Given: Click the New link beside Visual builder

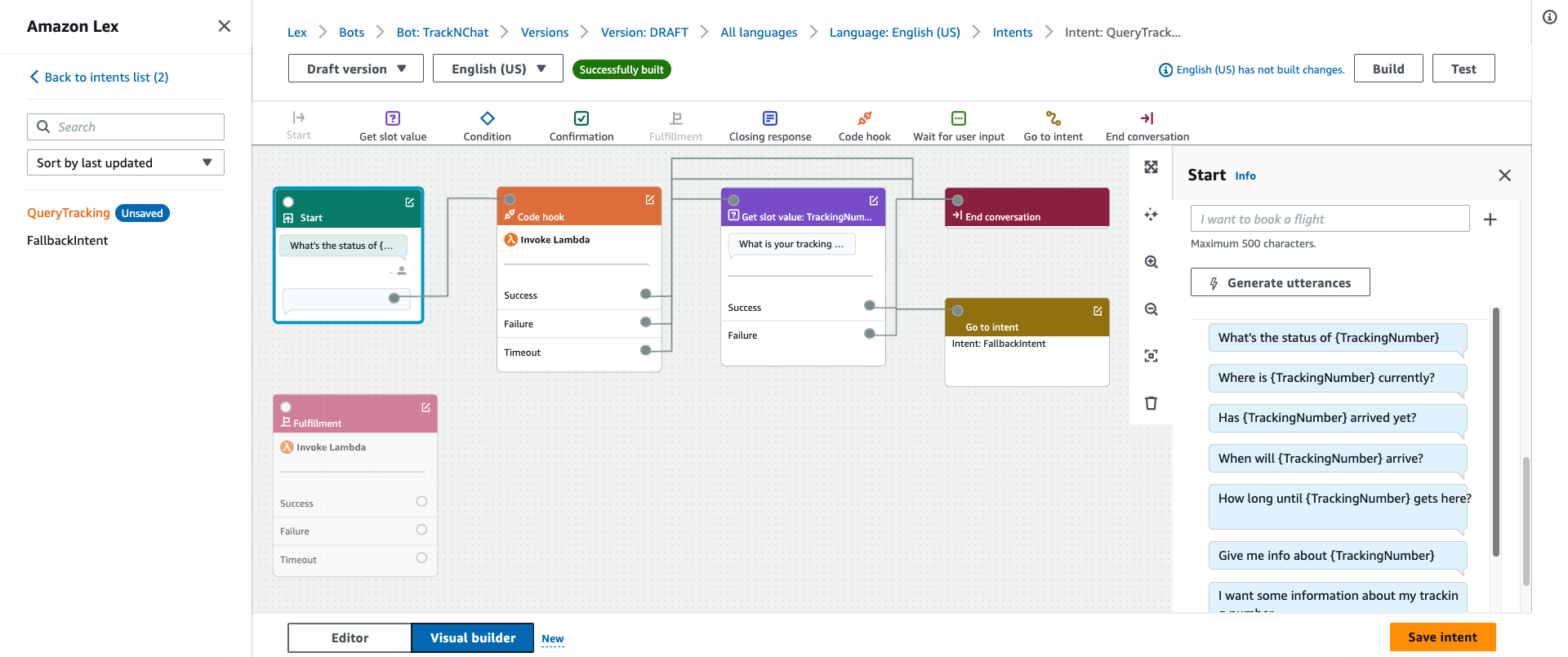Looking at the screenshot, I should (553, 639).
